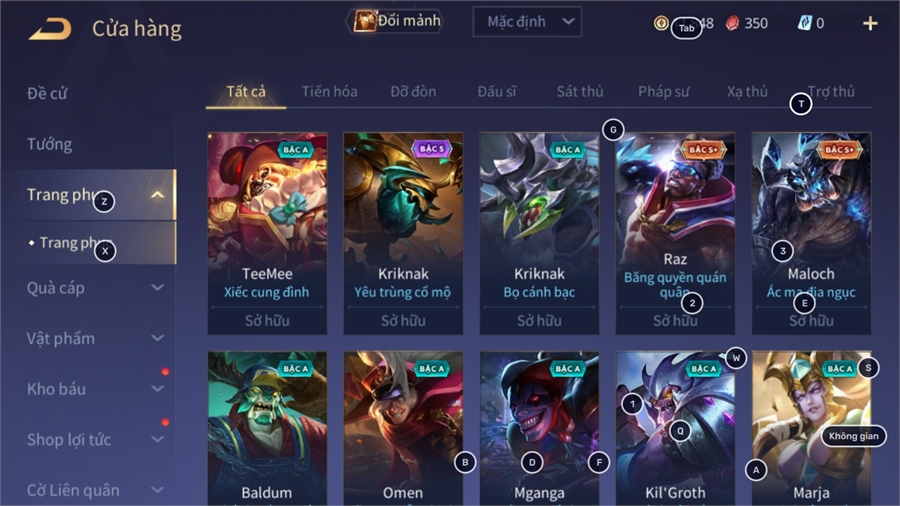Select the Tiến hóa tab

click(329, 91)
